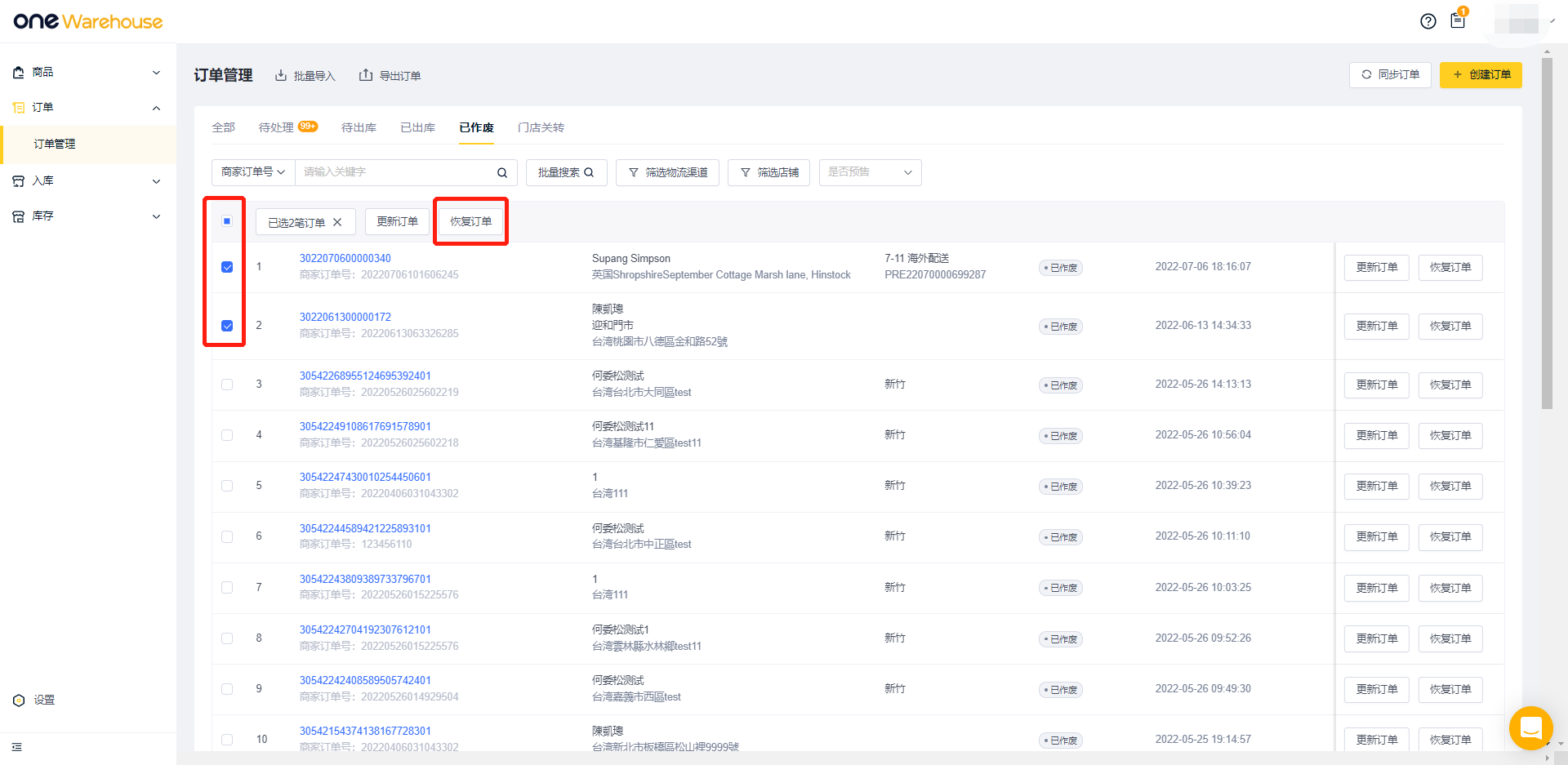Open 订单管理 in the sidebar
The width and height of the screenshot is (1568, 765).
tap(88, 145)
